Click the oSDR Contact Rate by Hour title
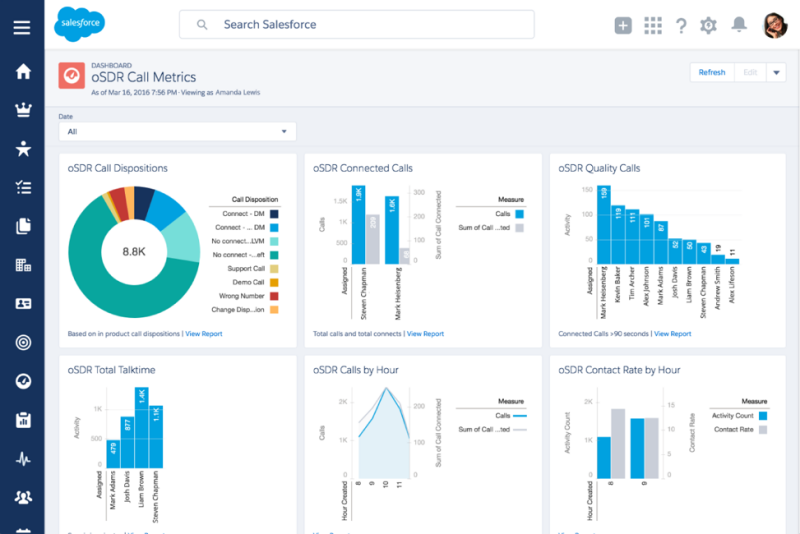 tap(619, 370)
